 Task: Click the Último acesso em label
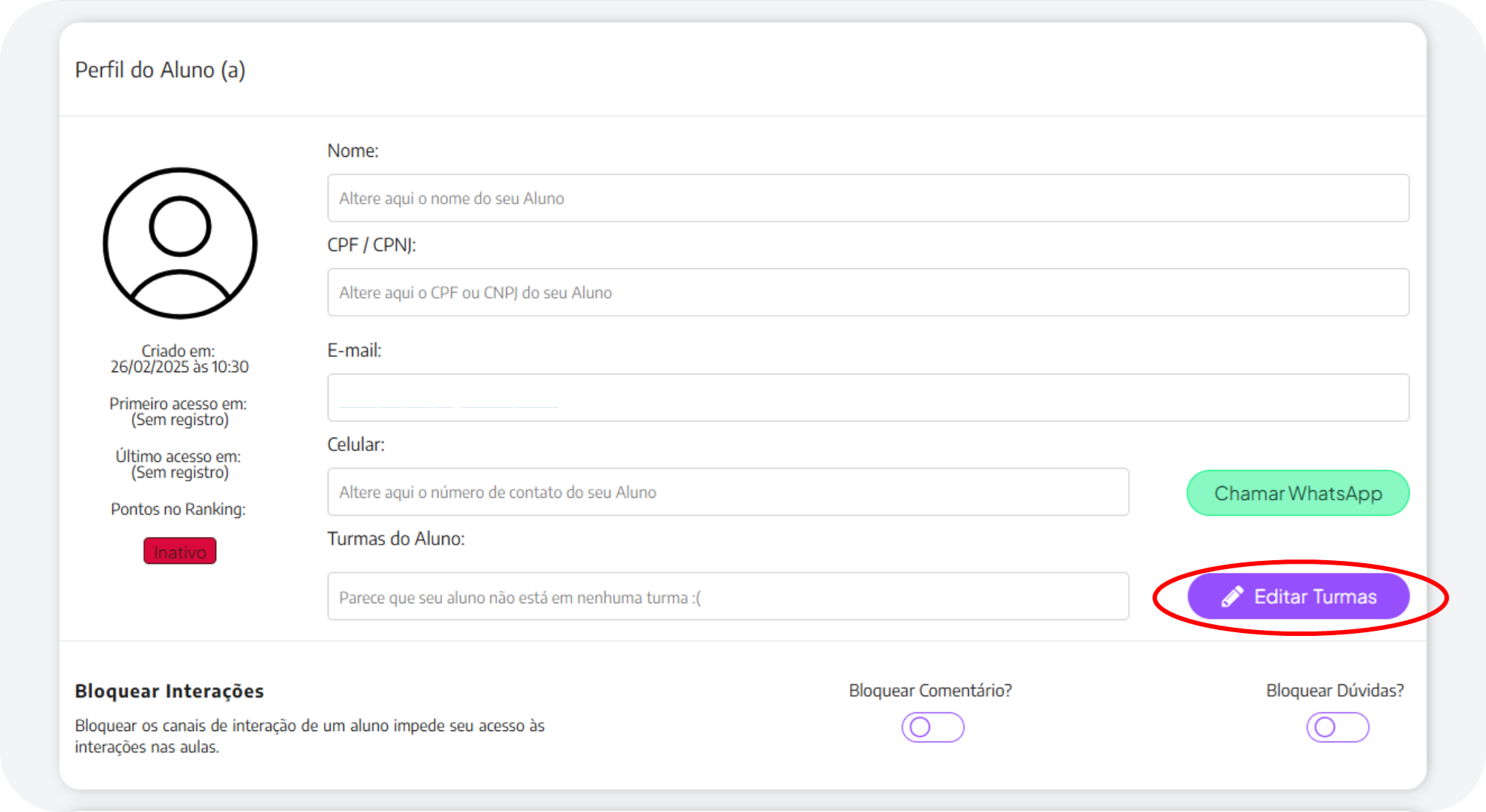[178, 457]
